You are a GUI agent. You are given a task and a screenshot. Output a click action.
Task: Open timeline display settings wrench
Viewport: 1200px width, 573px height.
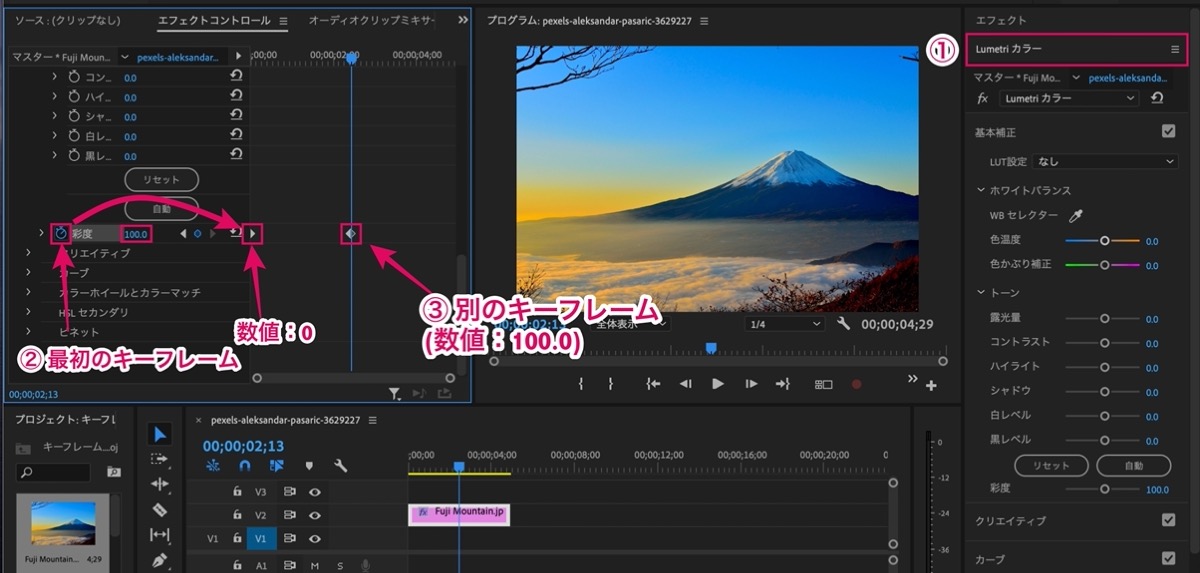click(x=341, y=465)
